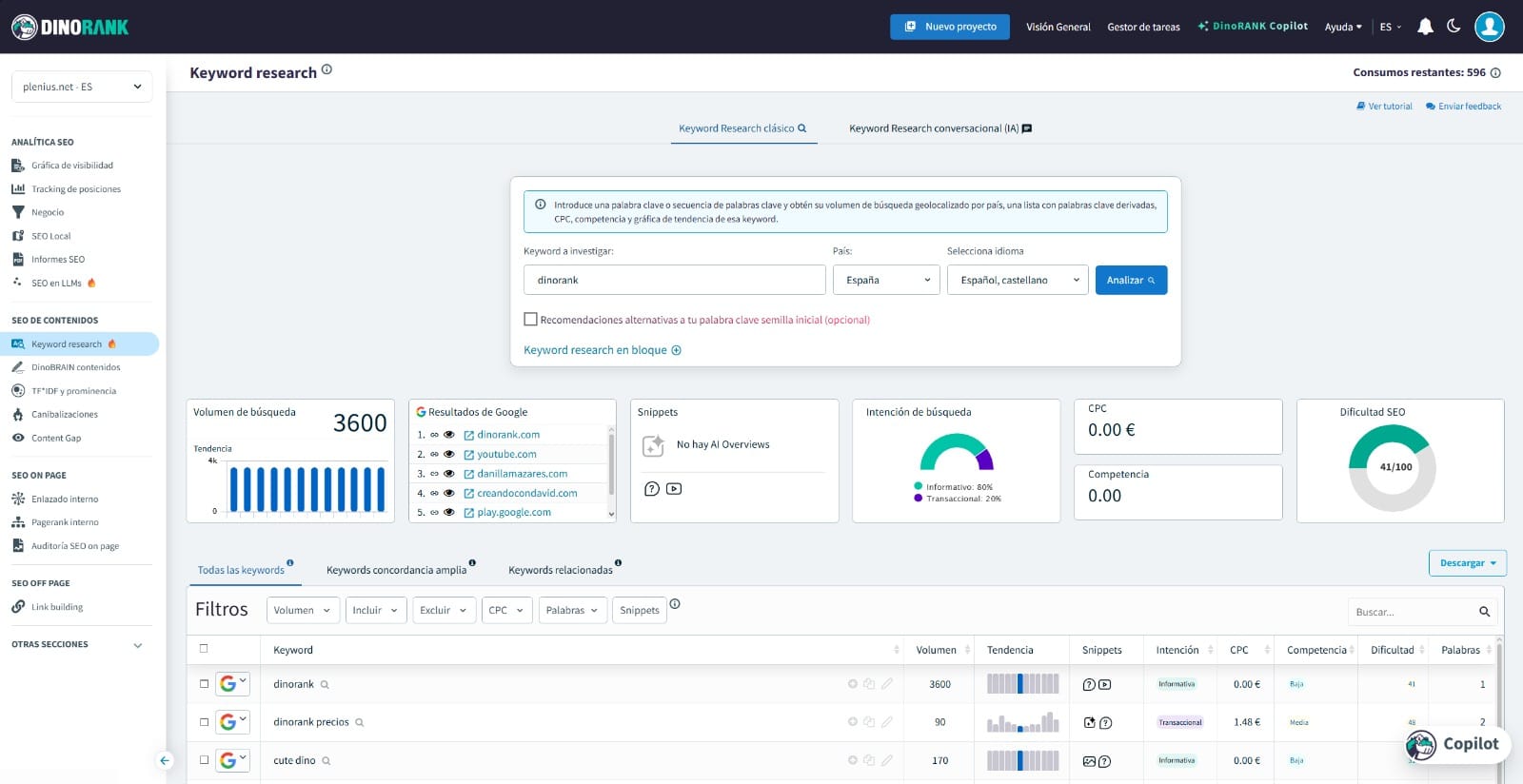Open youtube.com result external link icon
This screenshot has height=784, width=1523.
pyautogui.click(x=468, y=455)
